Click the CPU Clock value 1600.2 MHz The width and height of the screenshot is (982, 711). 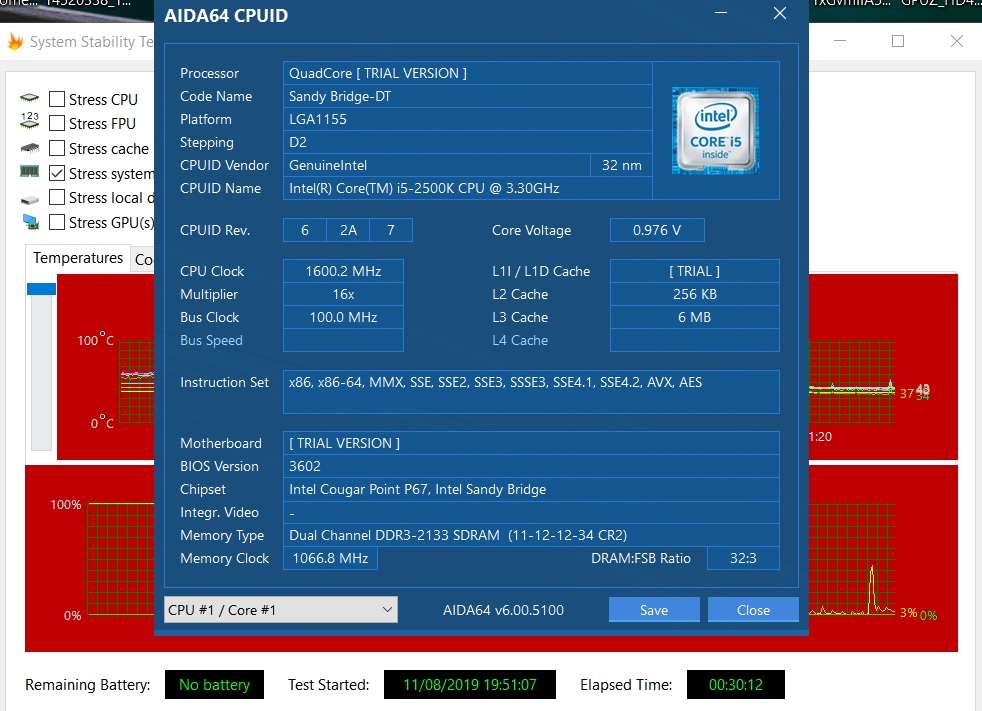[343, 271]
